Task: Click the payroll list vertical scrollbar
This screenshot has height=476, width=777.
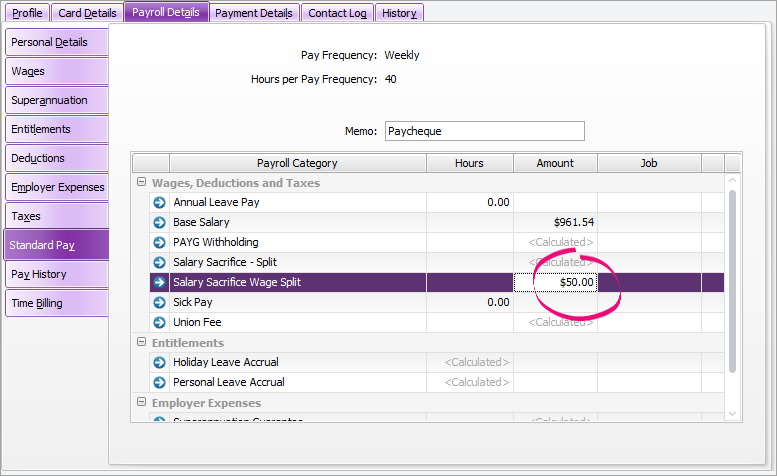Action: pyautogui.click(x=734, y=280)
